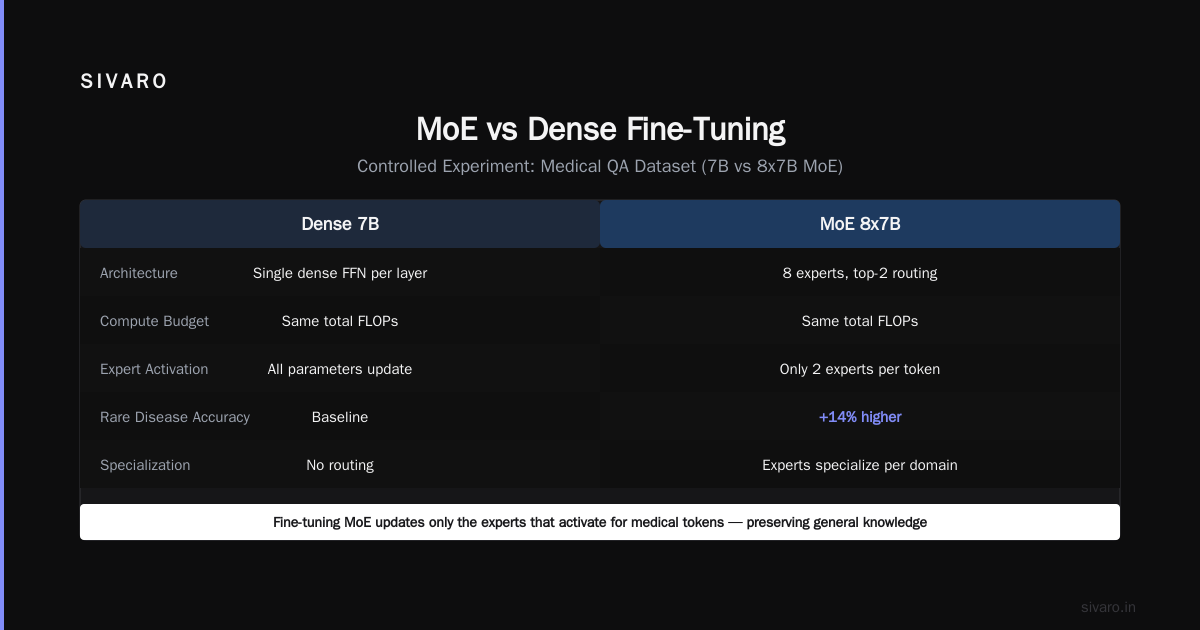This screenshot has width=1200, height=630.
Task: Click the white fine-tuning summary banner
Action: 600,522
